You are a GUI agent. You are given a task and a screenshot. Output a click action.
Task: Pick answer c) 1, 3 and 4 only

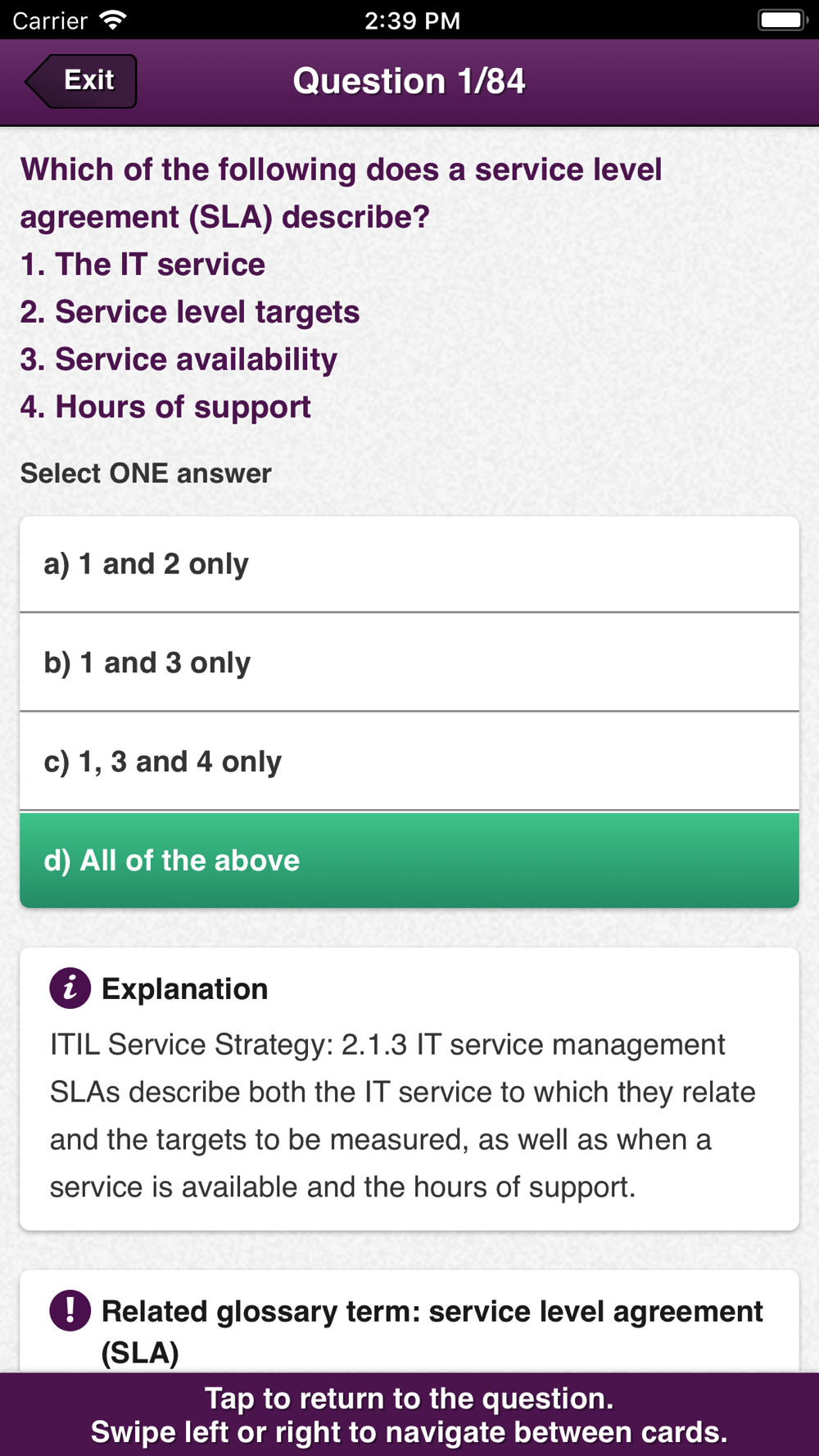[409, 762]
